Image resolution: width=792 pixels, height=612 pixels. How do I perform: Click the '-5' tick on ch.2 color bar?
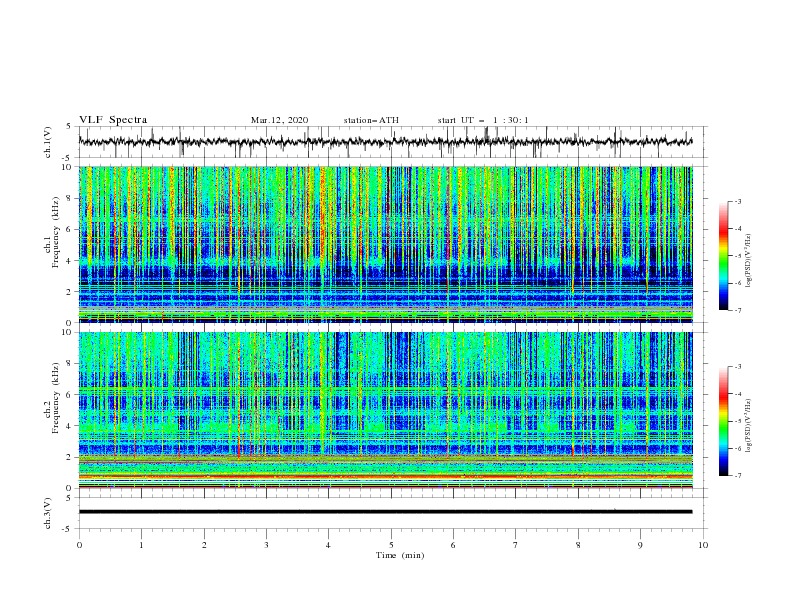737,421
